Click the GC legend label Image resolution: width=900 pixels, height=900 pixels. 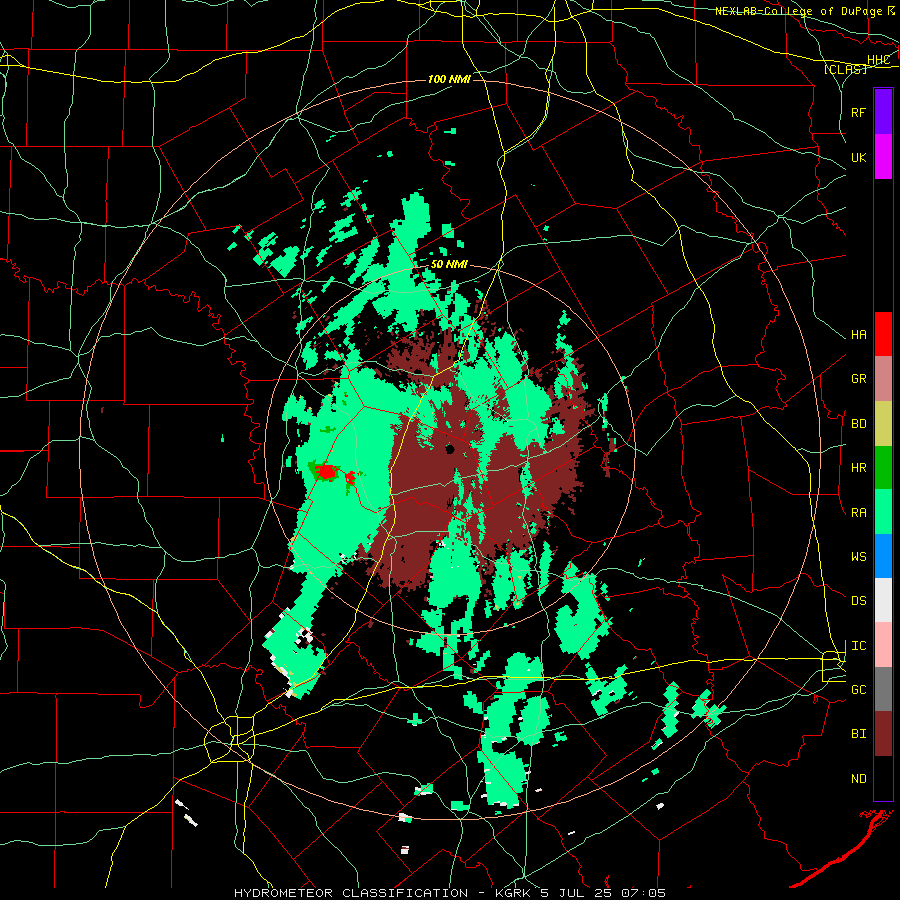point(859,690)
